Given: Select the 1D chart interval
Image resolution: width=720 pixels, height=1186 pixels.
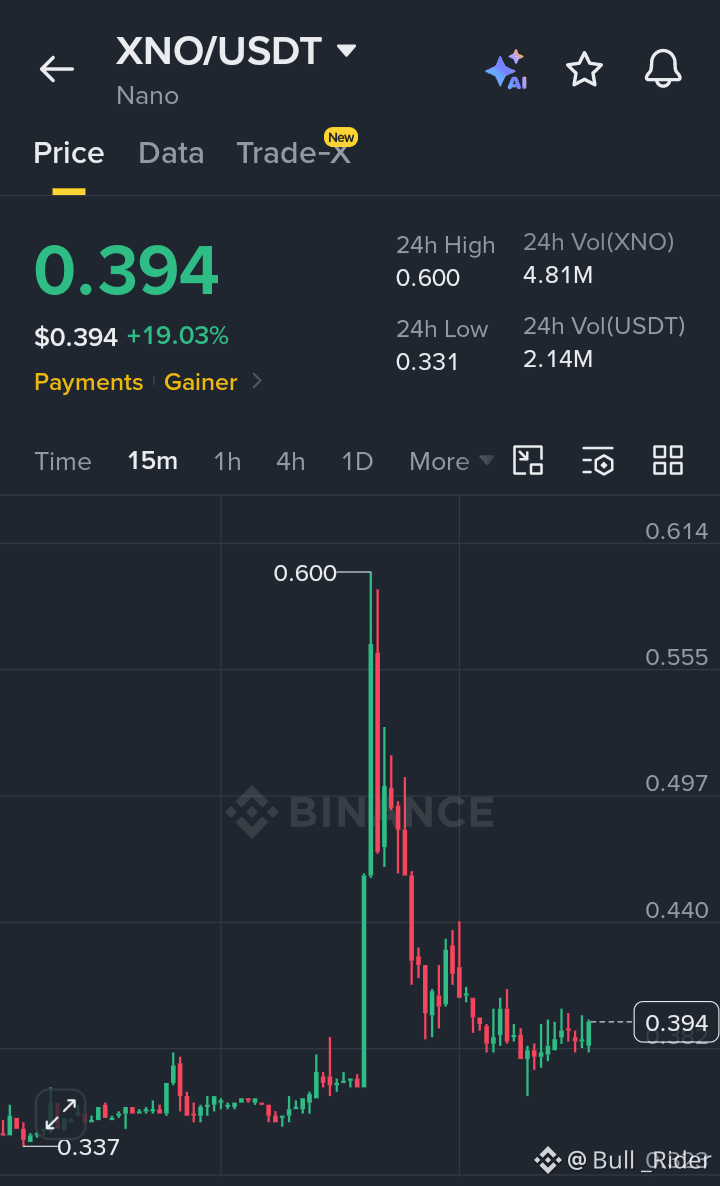Looking at the screenshot, I should pos(357,461).
